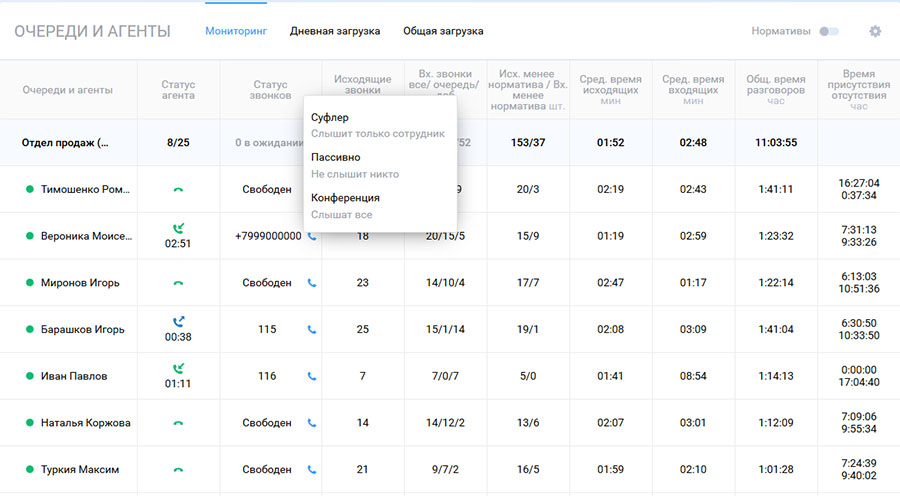Open the Дневная загрузка tab
This screenshot has width=900, height=496.
point(335,31)
